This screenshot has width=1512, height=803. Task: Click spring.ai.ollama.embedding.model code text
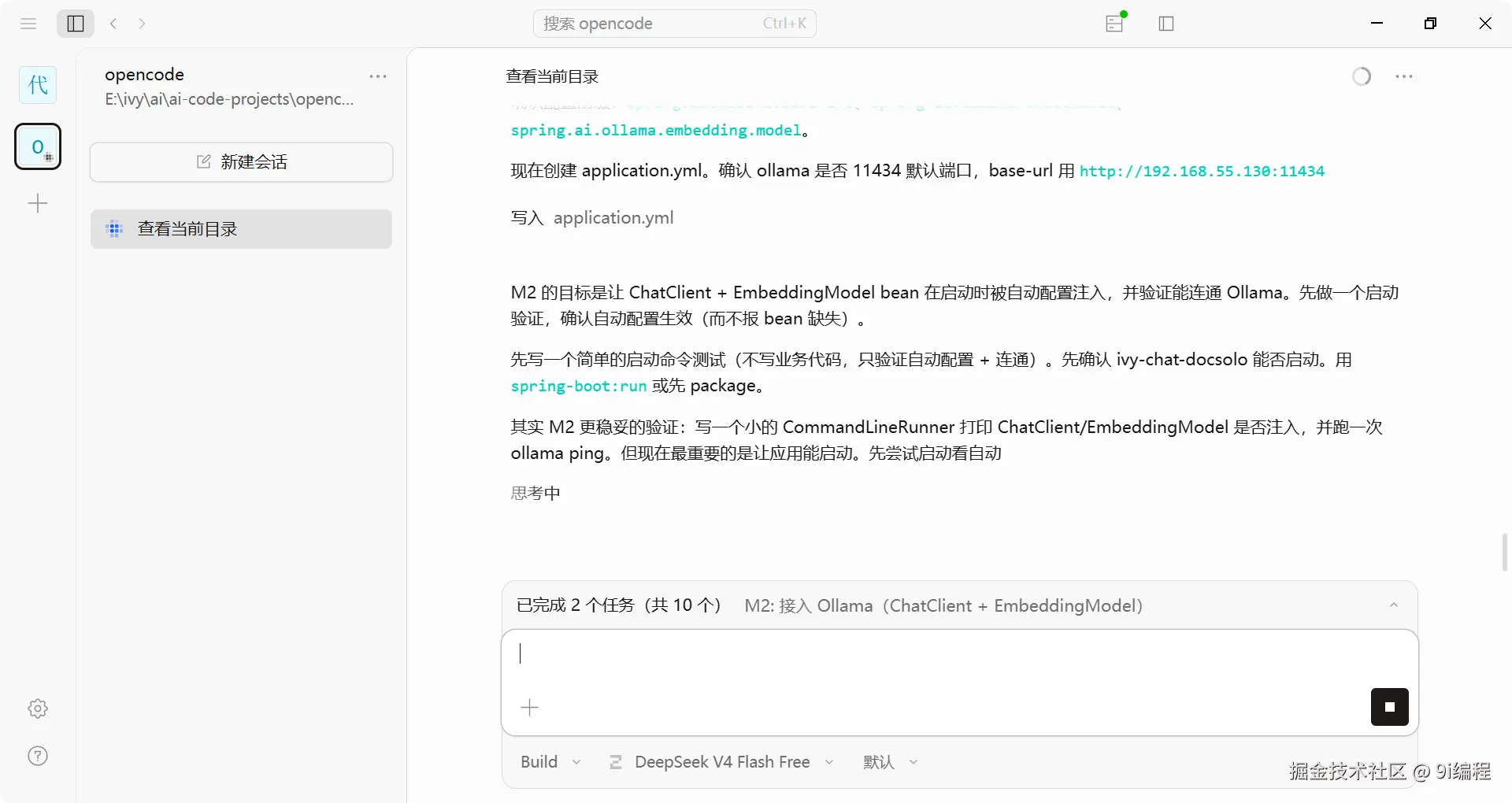coord(655,130)
